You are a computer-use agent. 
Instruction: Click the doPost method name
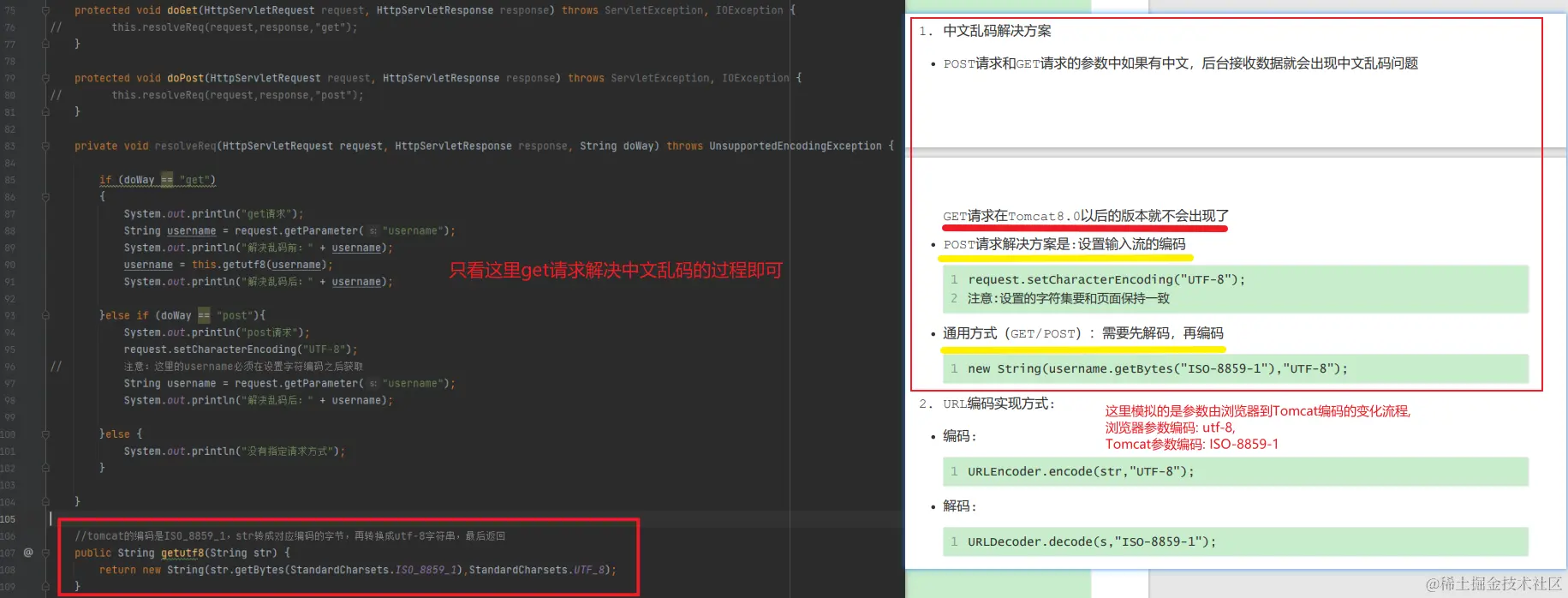click(x=186, y=78)
